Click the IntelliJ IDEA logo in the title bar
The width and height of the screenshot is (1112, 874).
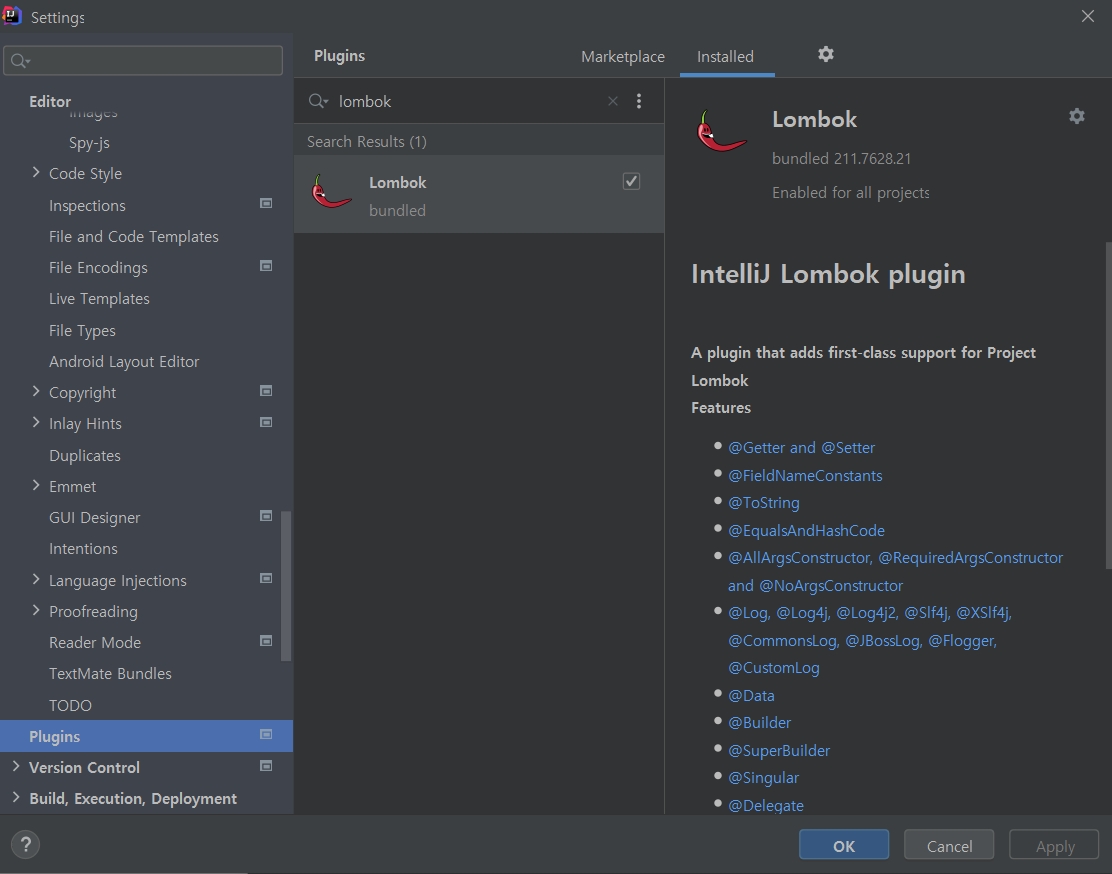coord(11,16)
